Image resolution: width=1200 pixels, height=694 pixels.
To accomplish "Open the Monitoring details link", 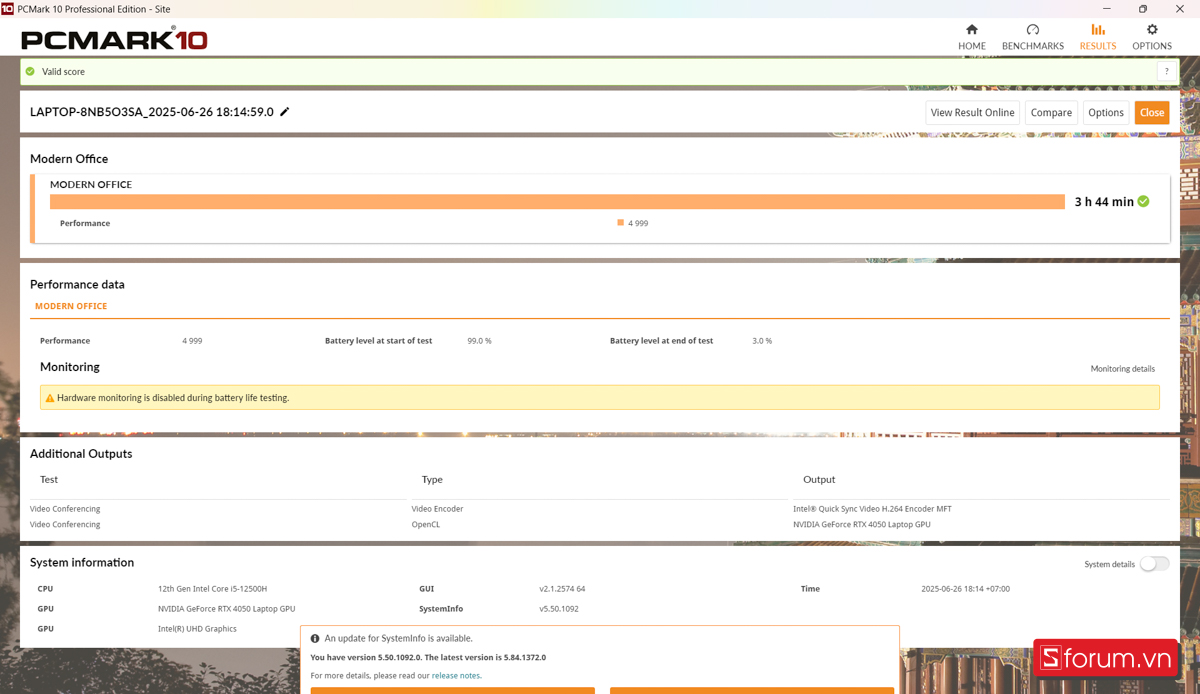I will coord(1122,369).
